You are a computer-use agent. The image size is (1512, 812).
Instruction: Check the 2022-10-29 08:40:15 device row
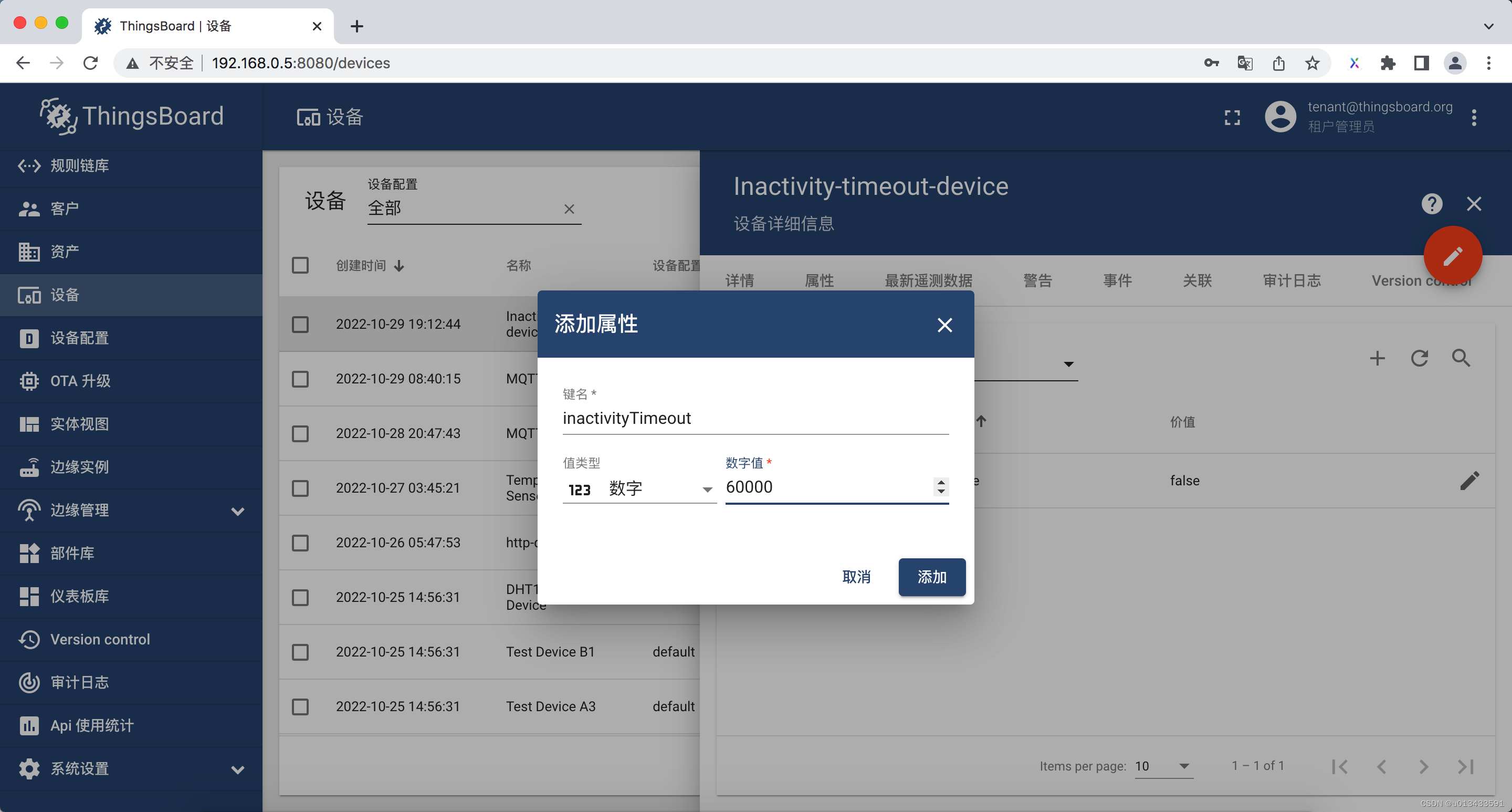pos(300,379)
